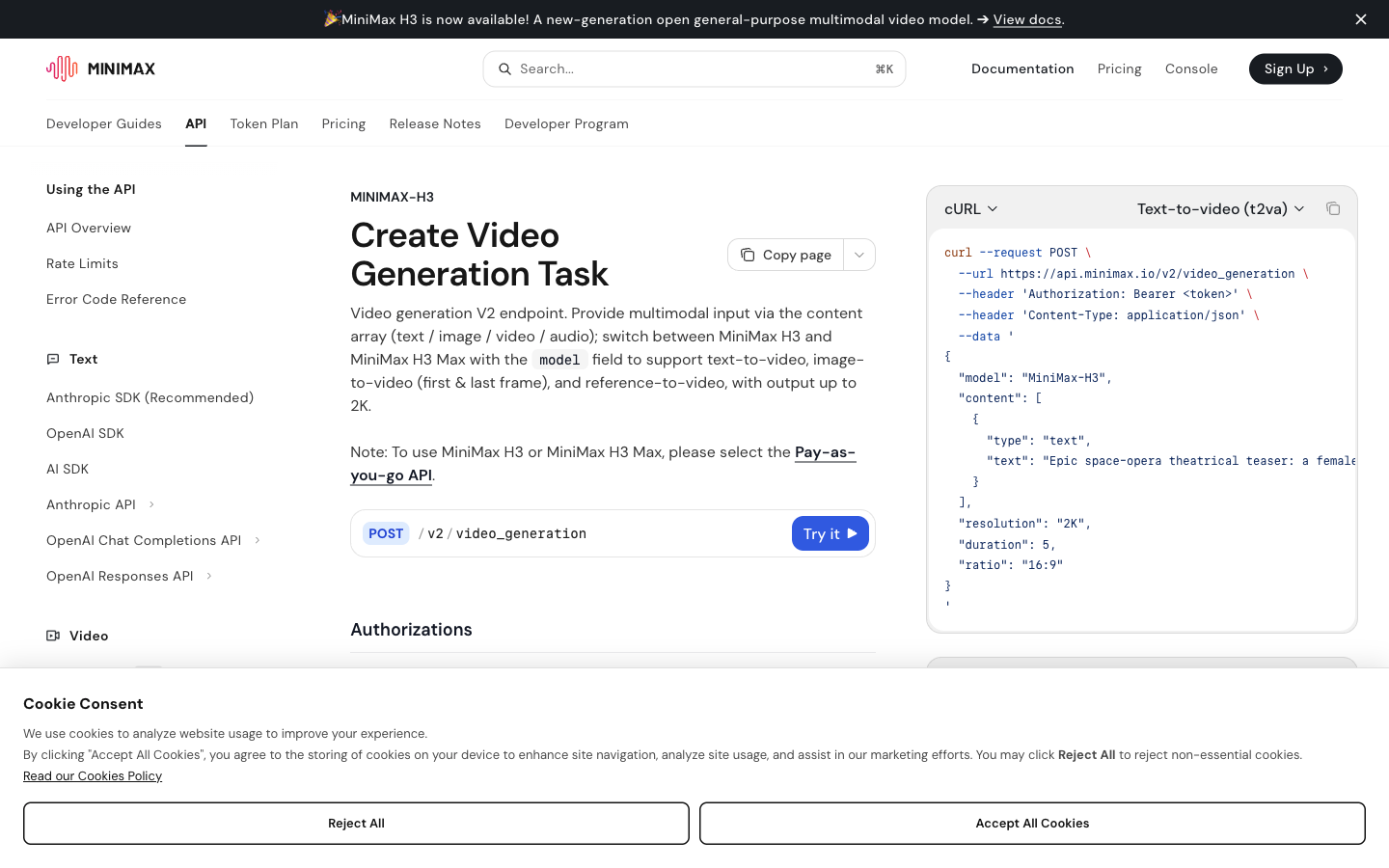Click the MiniMax logo icon

click(62, 68)
